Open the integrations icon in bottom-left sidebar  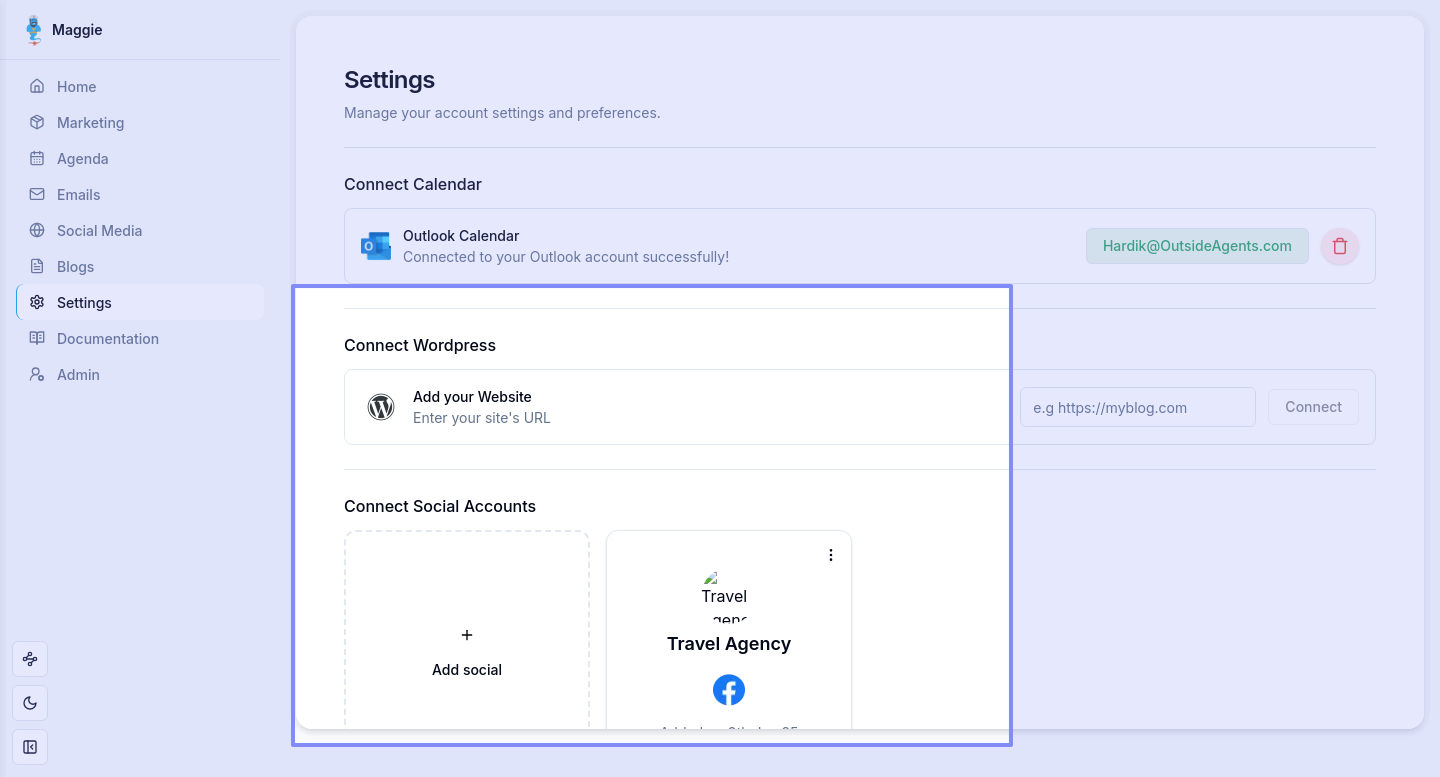pyautogui.click(x=30, y=659)
